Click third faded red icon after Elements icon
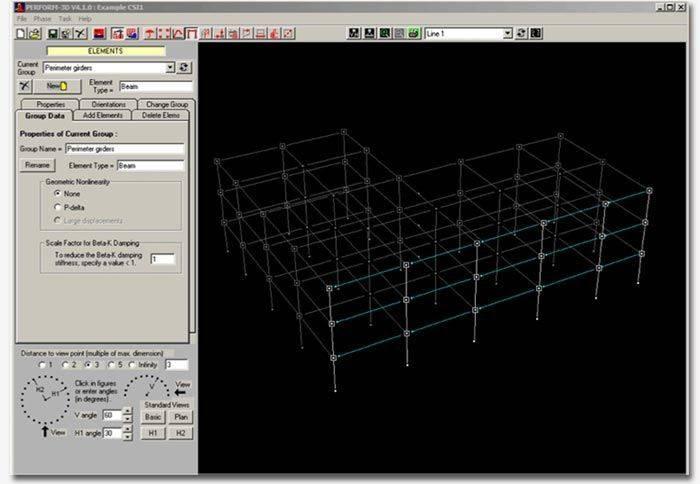Viewport: 700px width, 484px height. coord(233,33)
